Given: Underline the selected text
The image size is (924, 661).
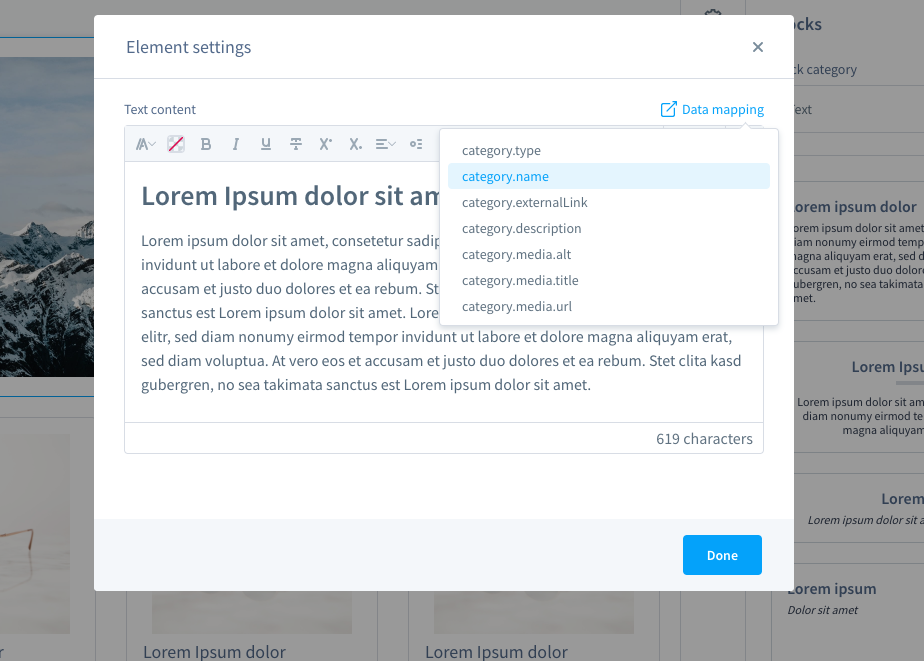Looking at the screenshot, I should [265, 144].
